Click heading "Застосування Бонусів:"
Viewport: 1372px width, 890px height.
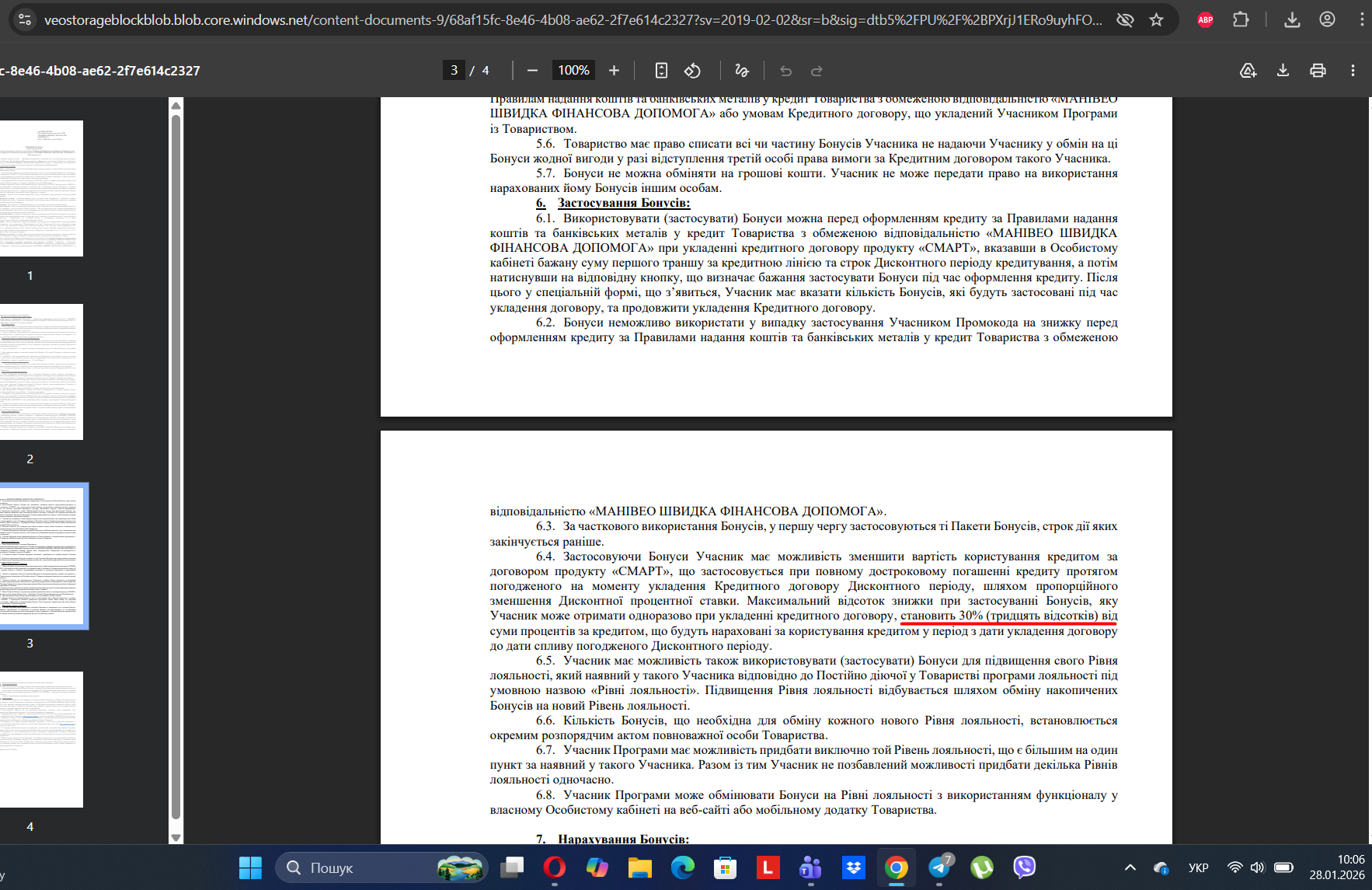(x=624, y=203)
